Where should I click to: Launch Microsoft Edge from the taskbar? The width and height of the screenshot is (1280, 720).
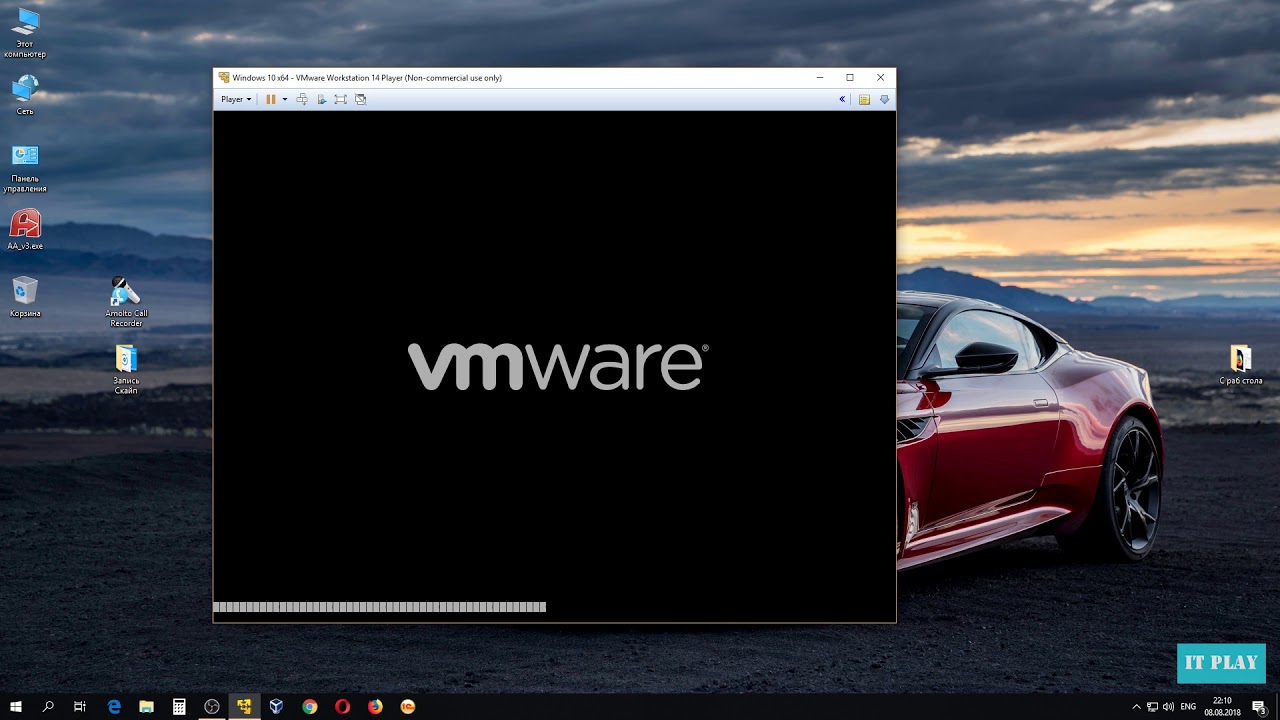(x=114, y=706)
